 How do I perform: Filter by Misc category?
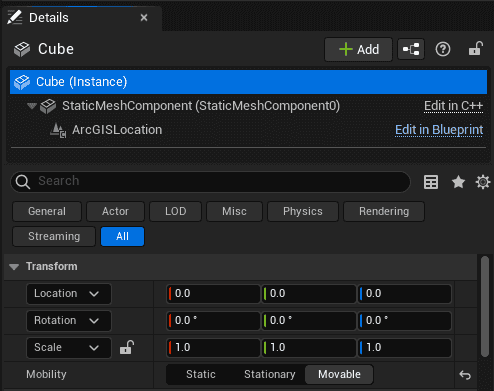[234, 211]
